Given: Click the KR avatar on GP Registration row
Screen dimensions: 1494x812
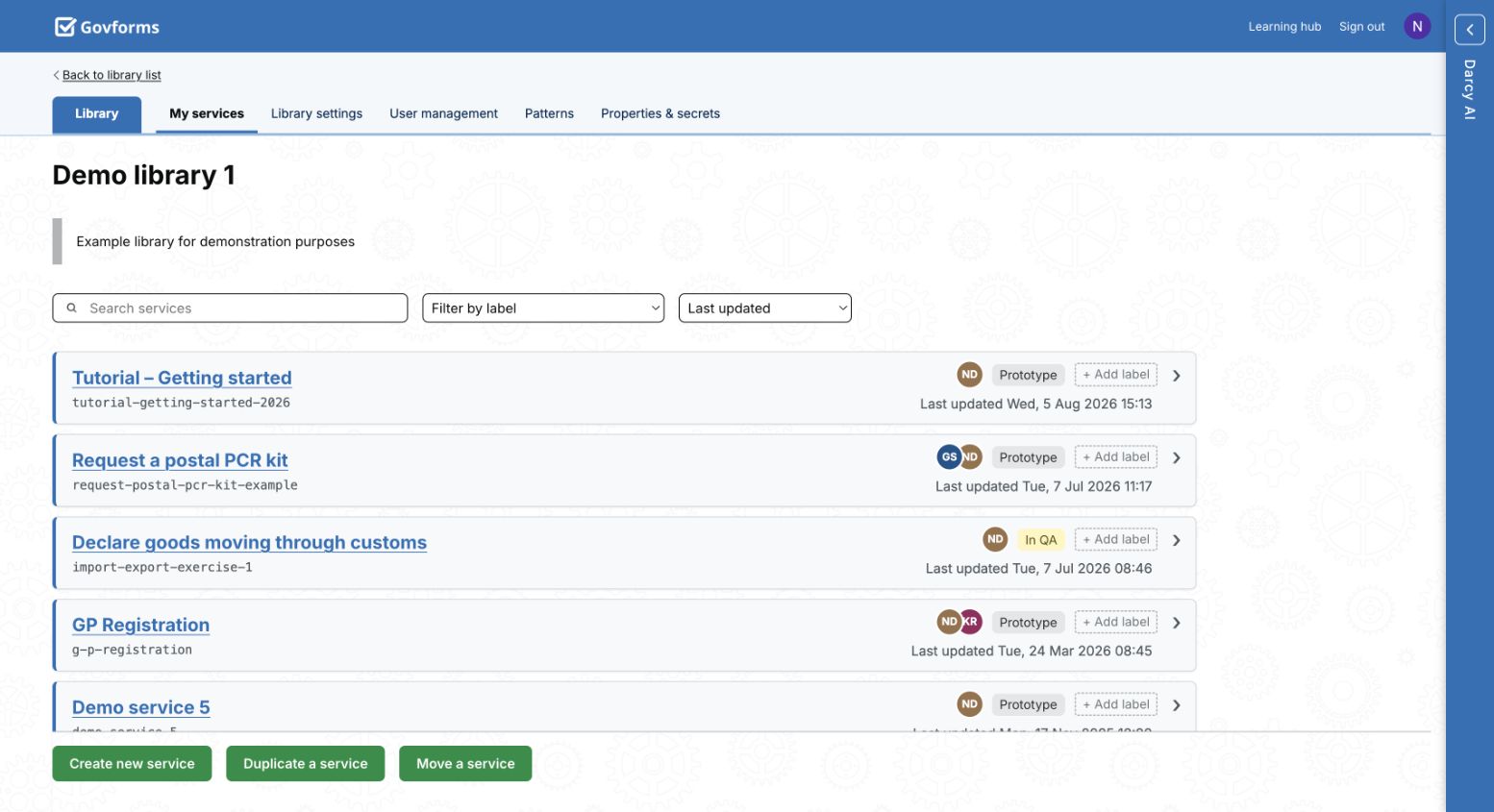Looking at the screenshot, I should pyautogui.click(x=972, y=622).
